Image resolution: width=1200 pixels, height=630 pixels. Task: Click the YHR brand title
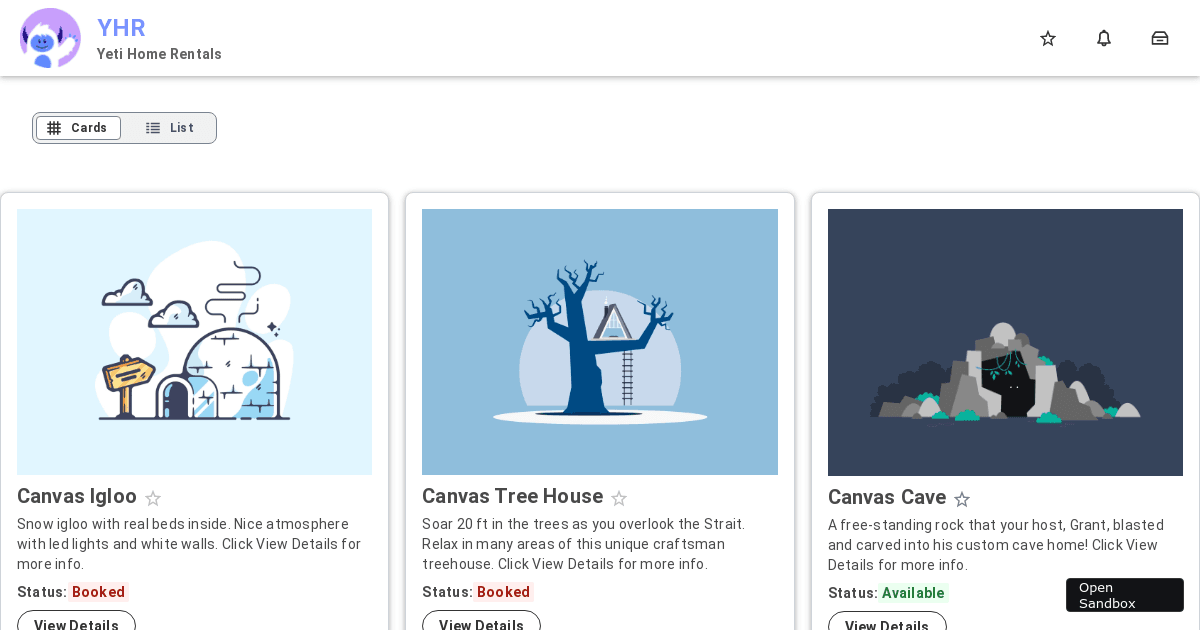pyautogui.click(x=121, y=28)
